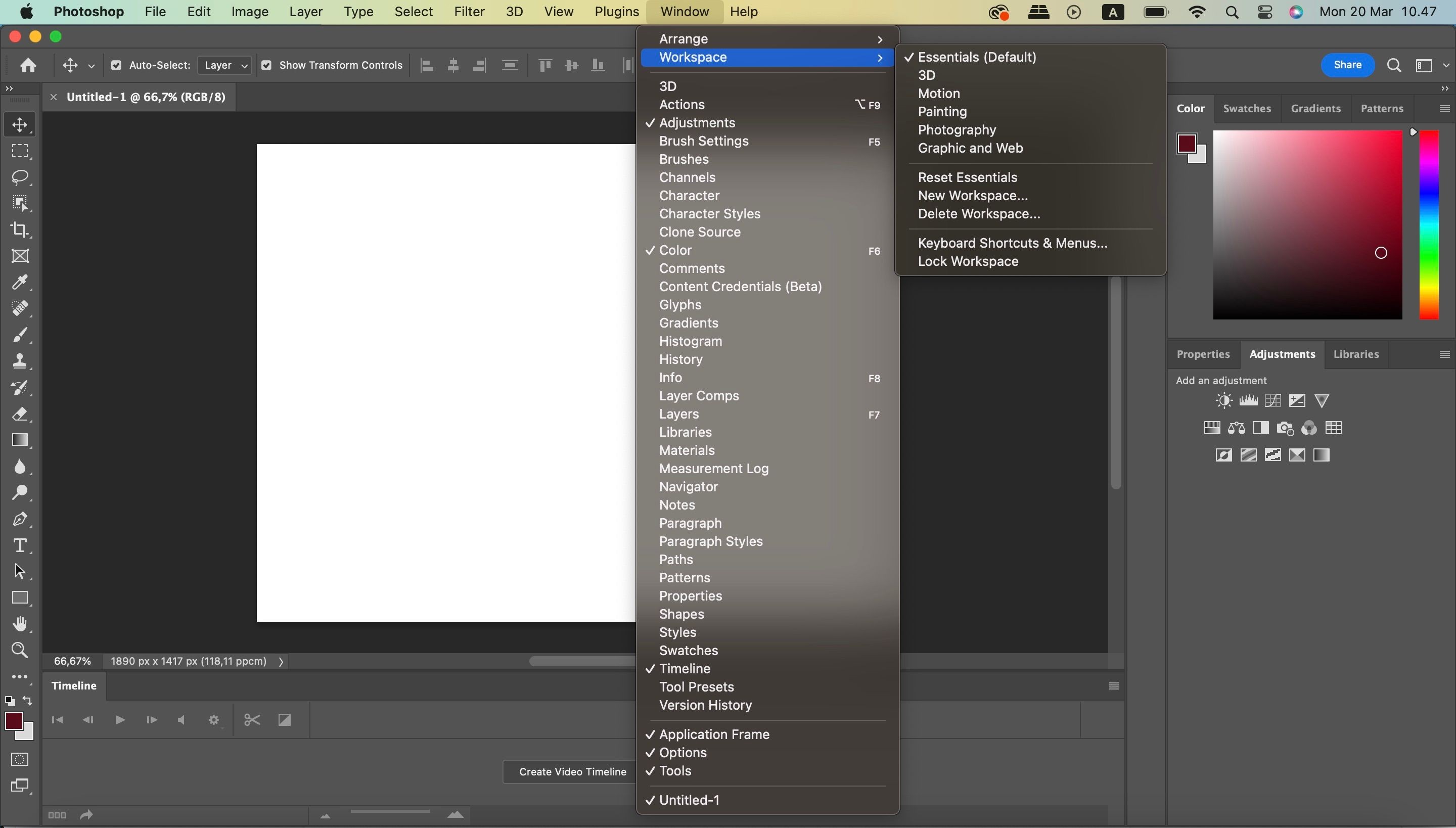Click the Share button
This screenshot has height=828, width=1456.
tap(1347, 65)
